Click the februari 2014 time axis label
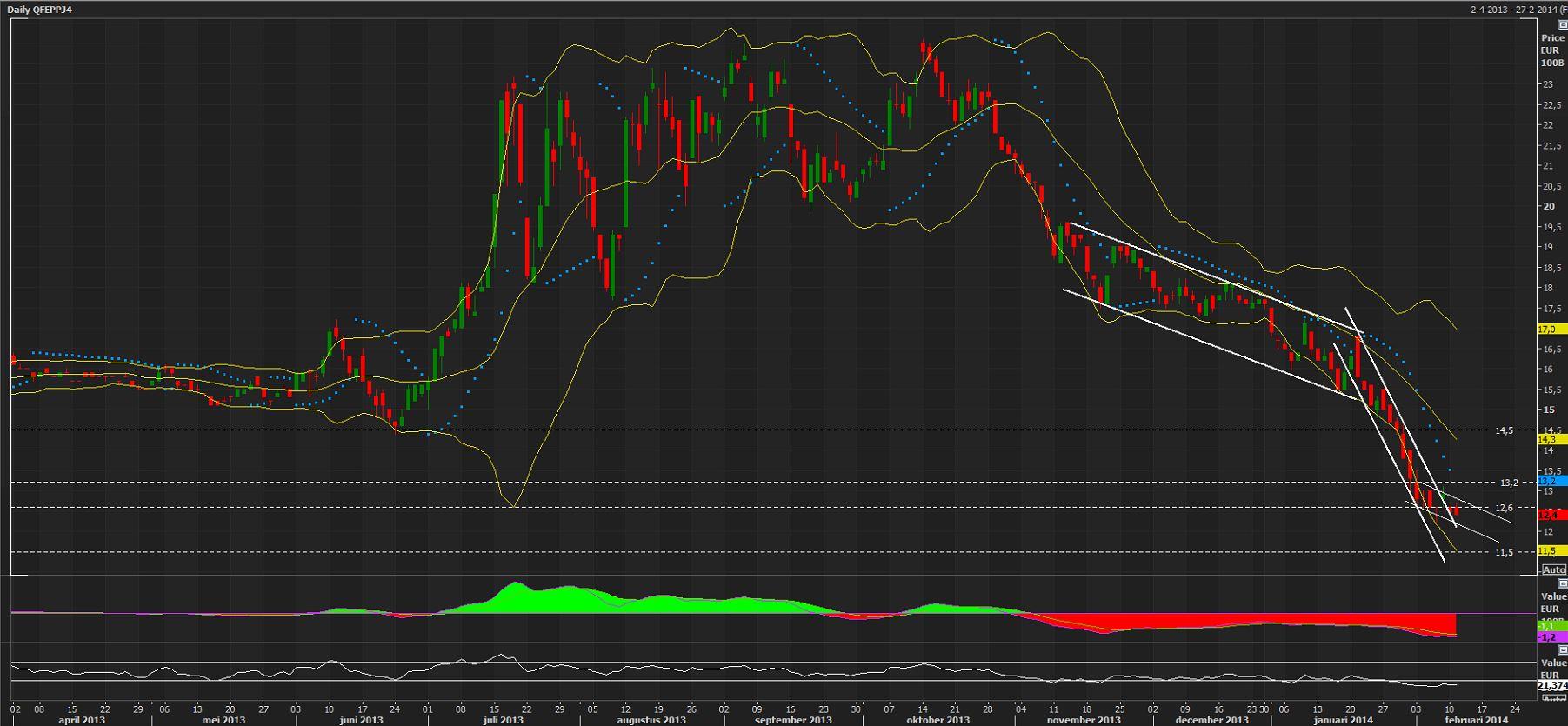Viewport: 1568px width, 726px height. [1476, 720]
